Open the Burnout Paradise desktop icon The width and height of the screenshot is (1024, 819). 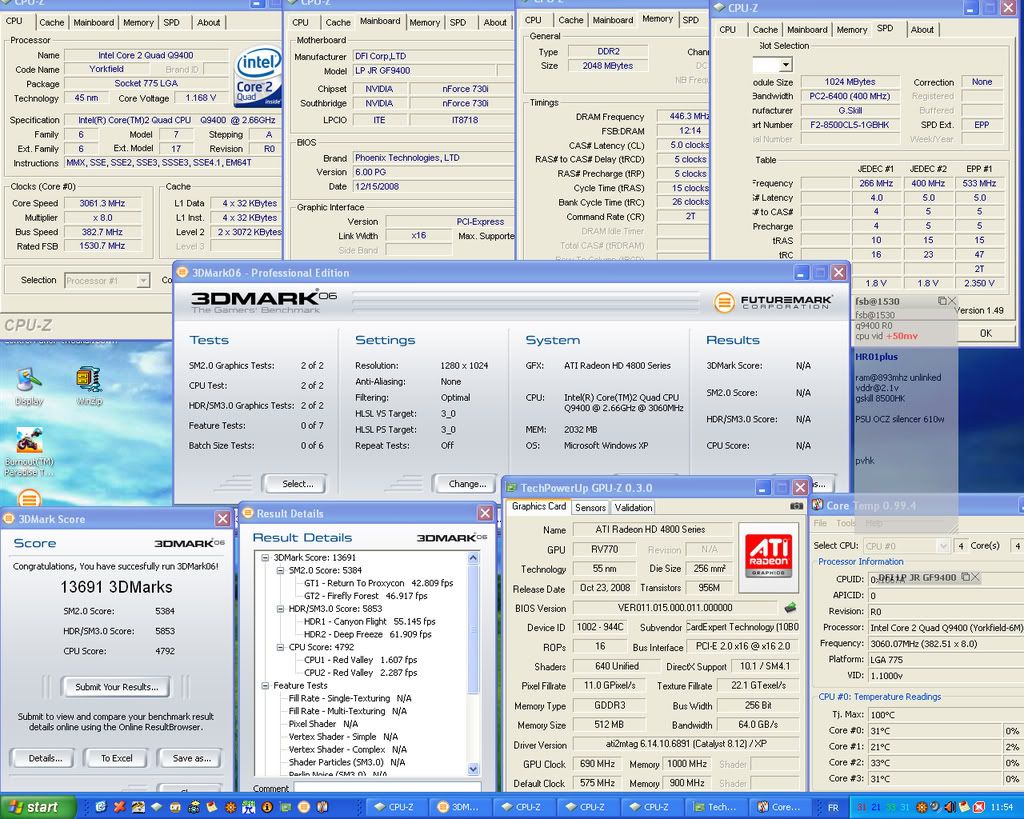(x=29, y=441)
